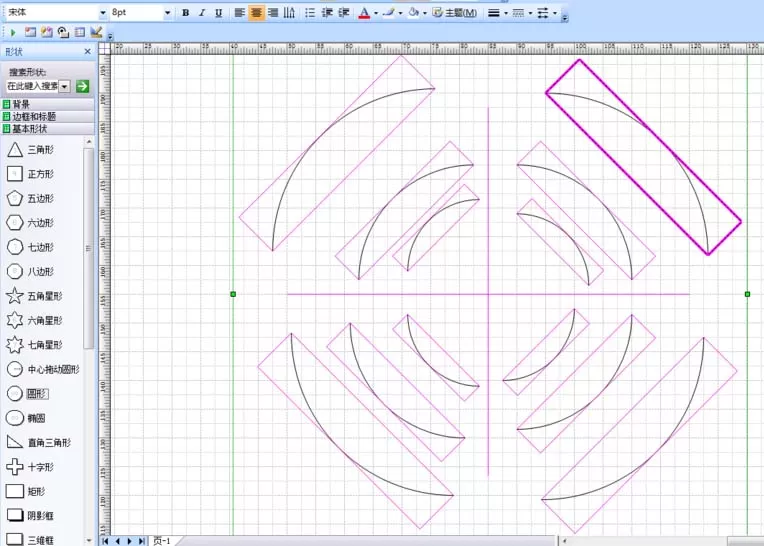This screenshot has width=764, height=546.
Task: Open line color dropdown arrow
Action: 401,13
